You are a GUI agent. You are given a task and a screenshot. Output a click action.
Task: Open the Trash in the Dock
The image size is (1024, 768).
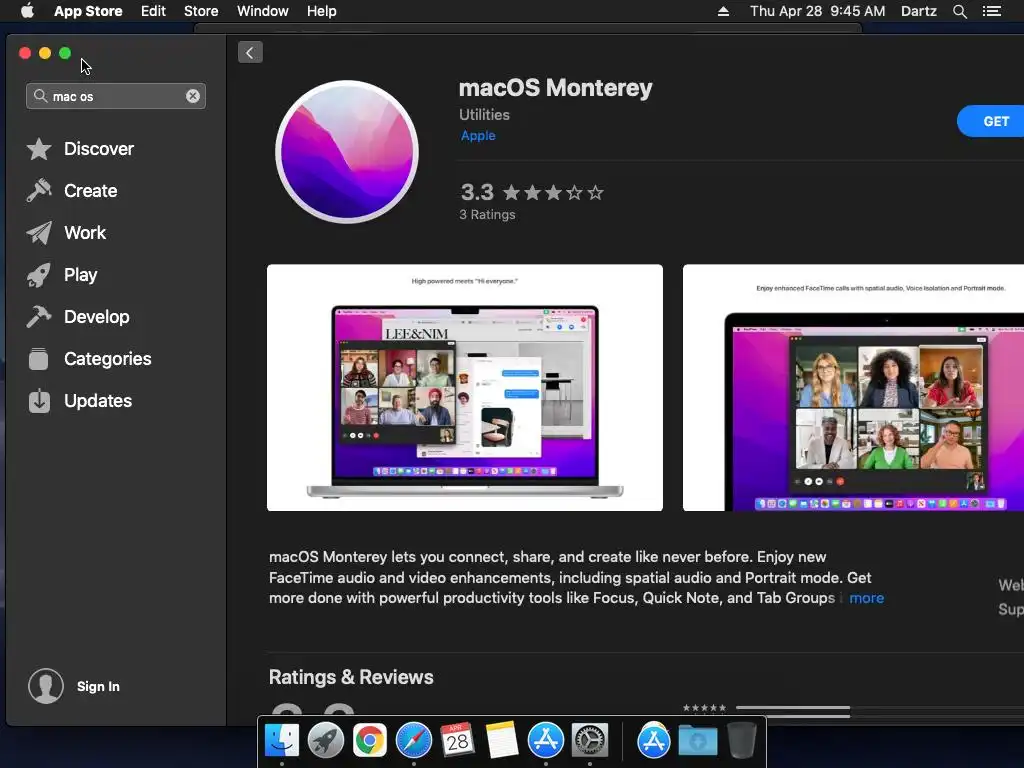coord(742,740)
